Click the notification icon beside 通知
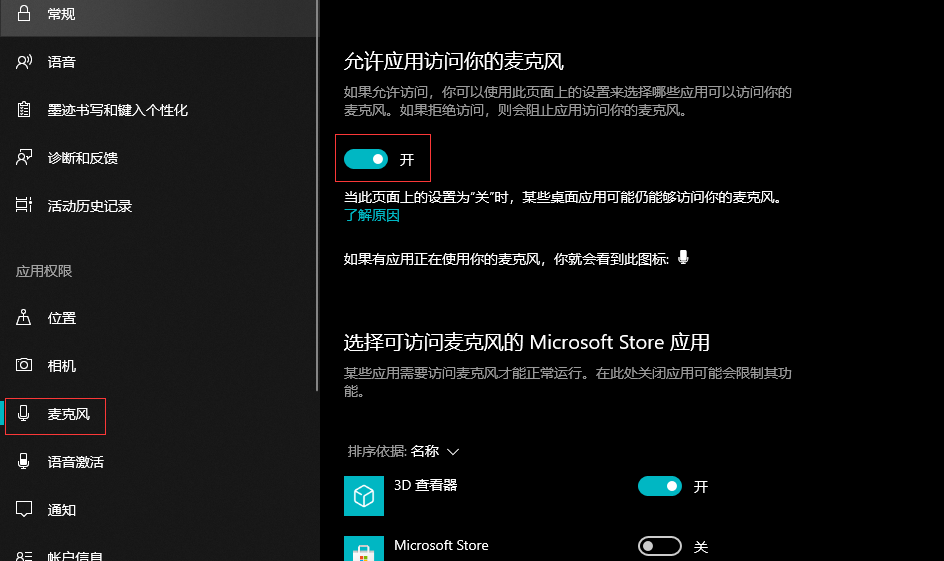Screen dimensions: 944x561 click(x=24, y=510)
